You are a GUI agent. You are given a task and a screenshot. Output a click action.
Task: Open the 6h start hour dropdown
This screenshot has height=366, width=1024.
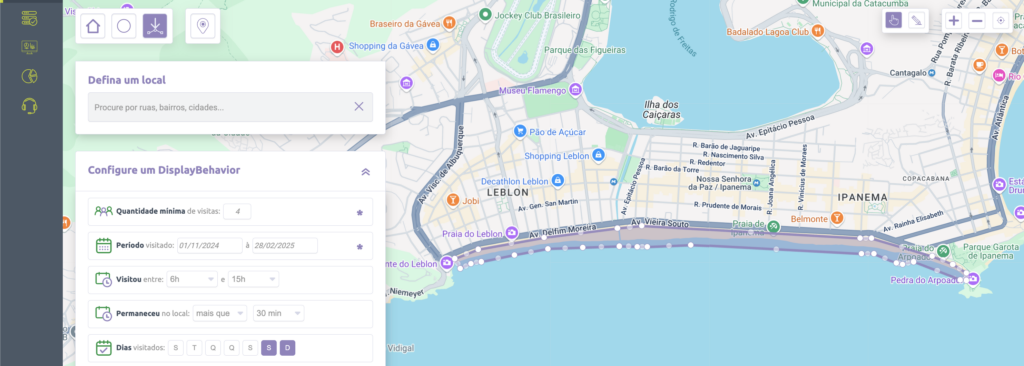192,279
